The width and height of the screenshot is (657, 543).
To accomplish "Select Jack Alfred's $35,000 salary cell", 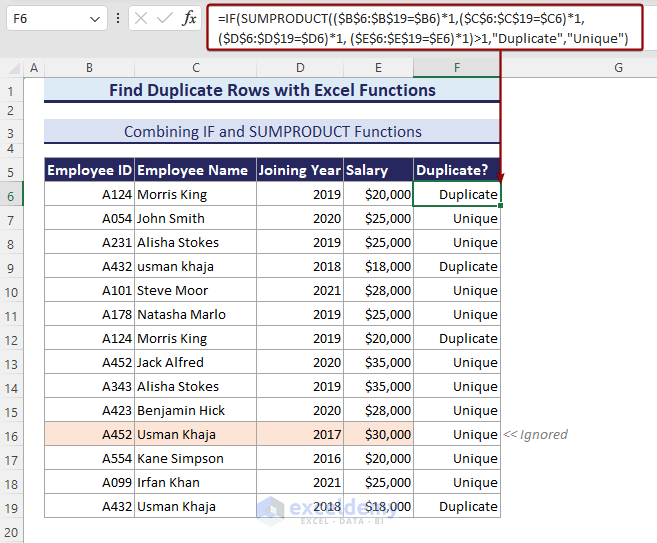I will pyautogui.click(x=378, y=362).
